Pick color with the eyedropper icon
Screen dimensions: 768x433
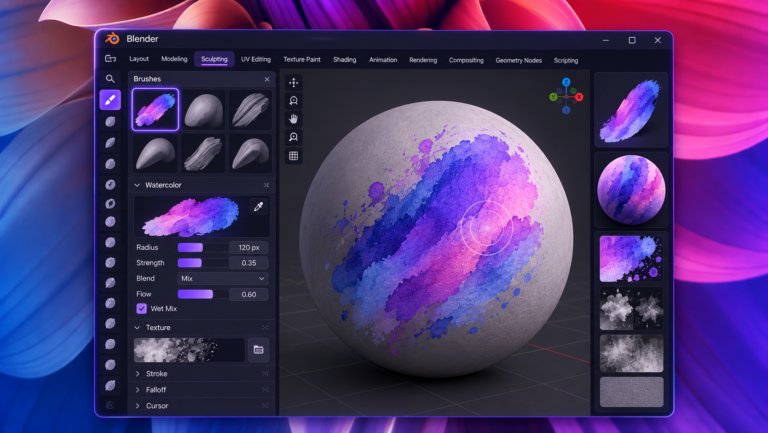[x=259, y=207]
